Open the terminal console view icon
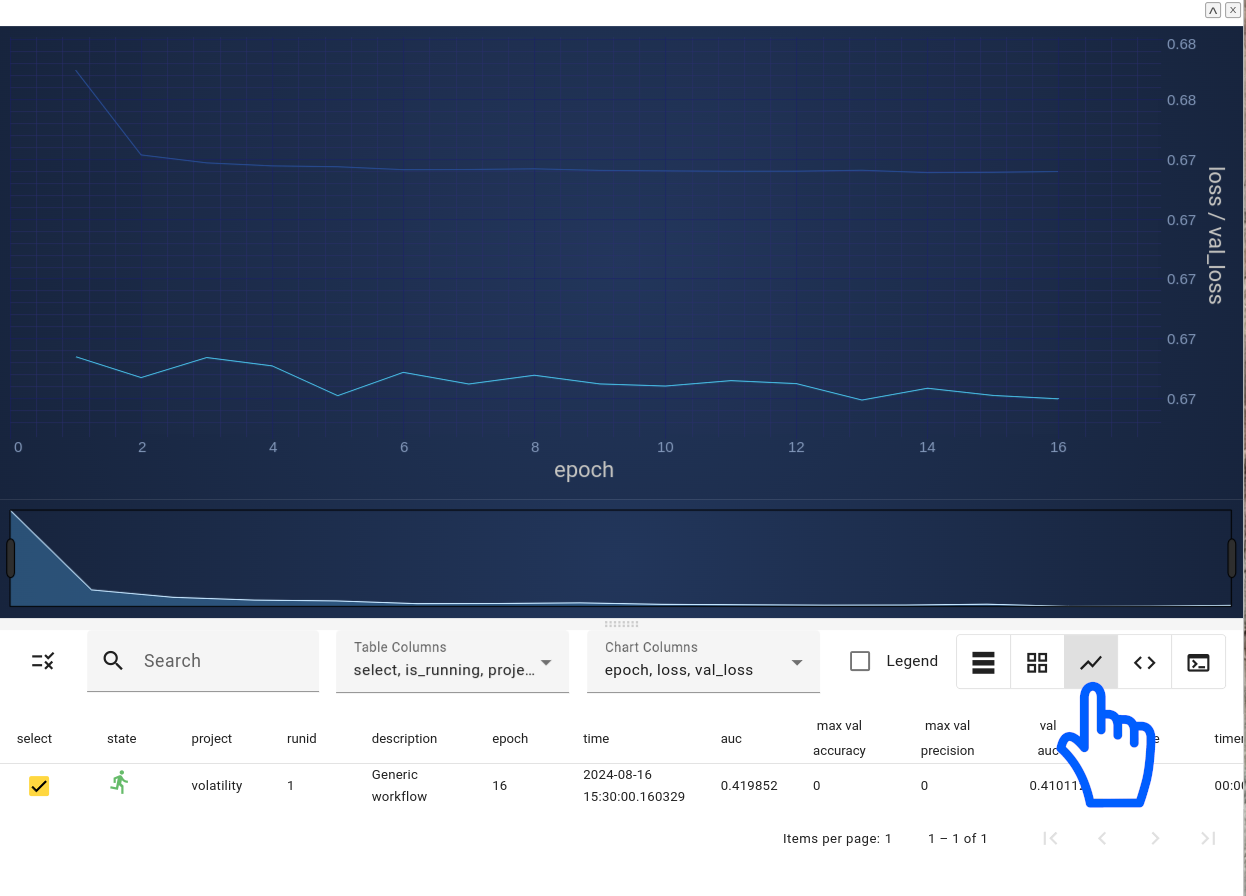Image resolution: width=1246 pixels, height=896 pixels. click(1198, 662)
